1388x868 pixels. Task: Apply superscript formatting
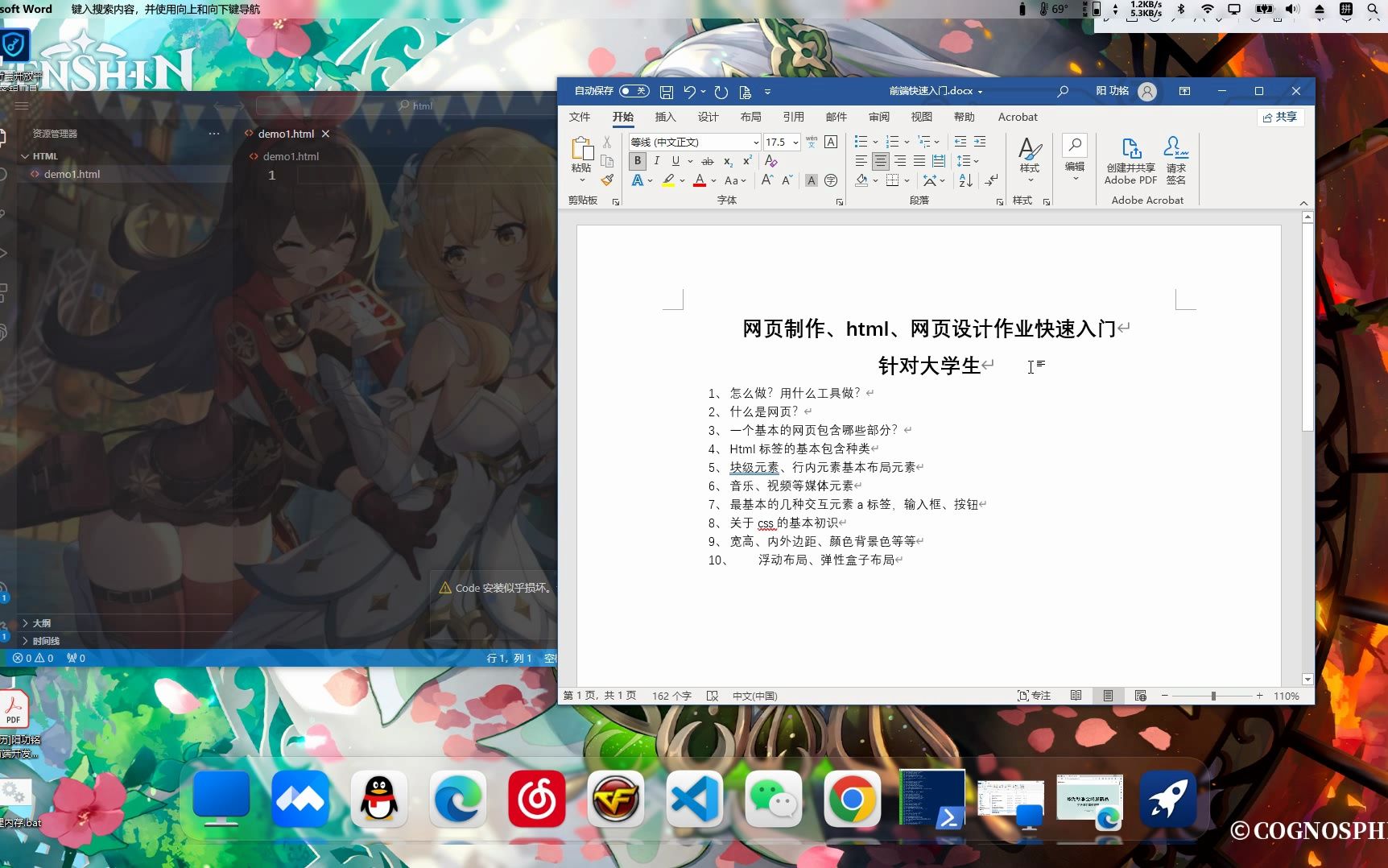[747, 161]
